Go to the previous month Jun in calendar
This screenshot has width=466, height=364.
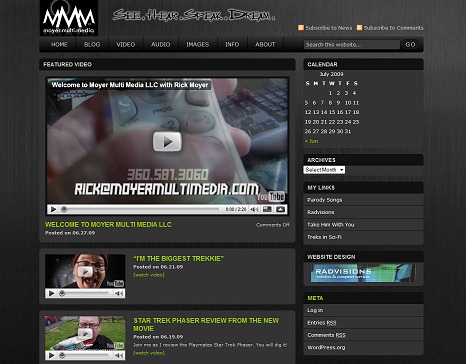point(311,141)
